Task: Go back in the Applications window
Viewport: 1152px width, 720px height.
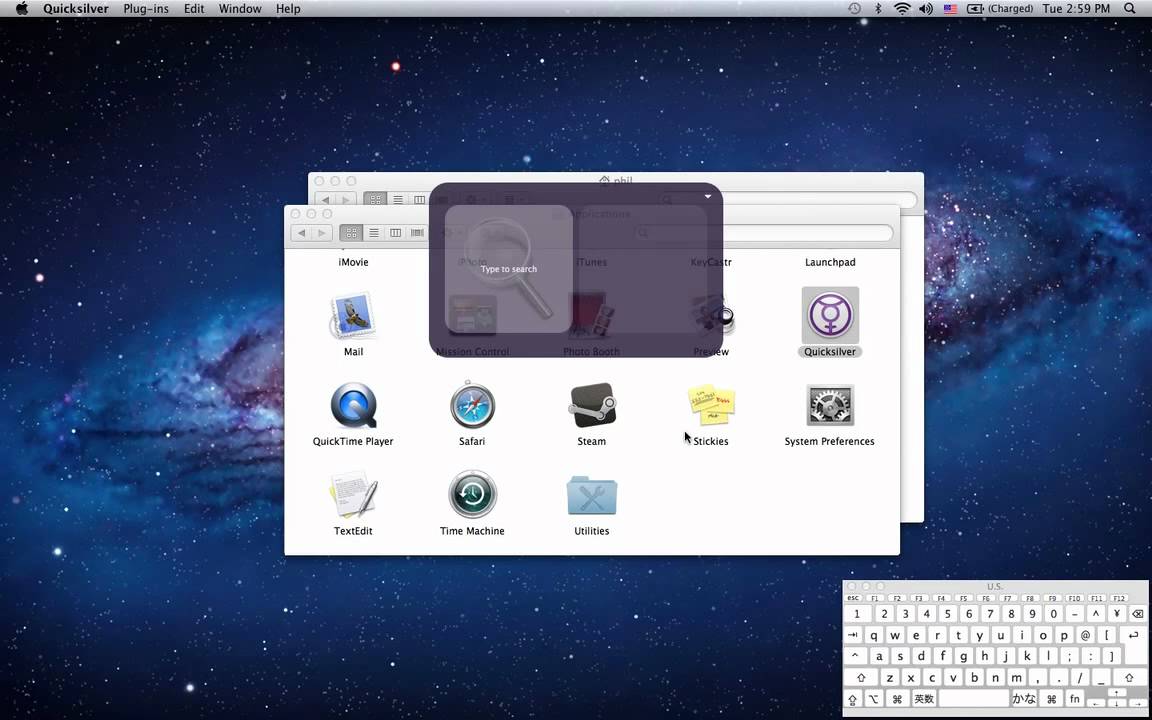Action: [301, 233]
